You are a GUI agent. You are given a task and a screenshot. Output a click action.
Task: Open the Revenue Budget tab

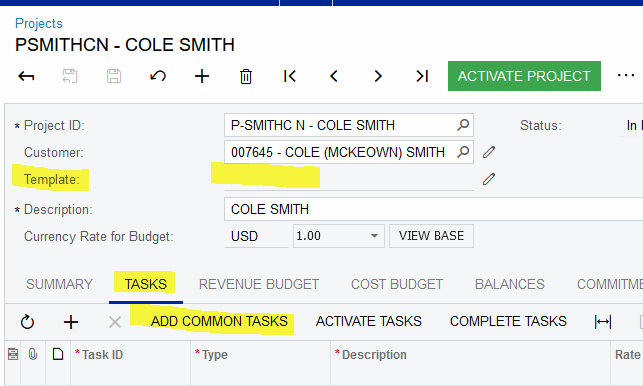[259, 284]
